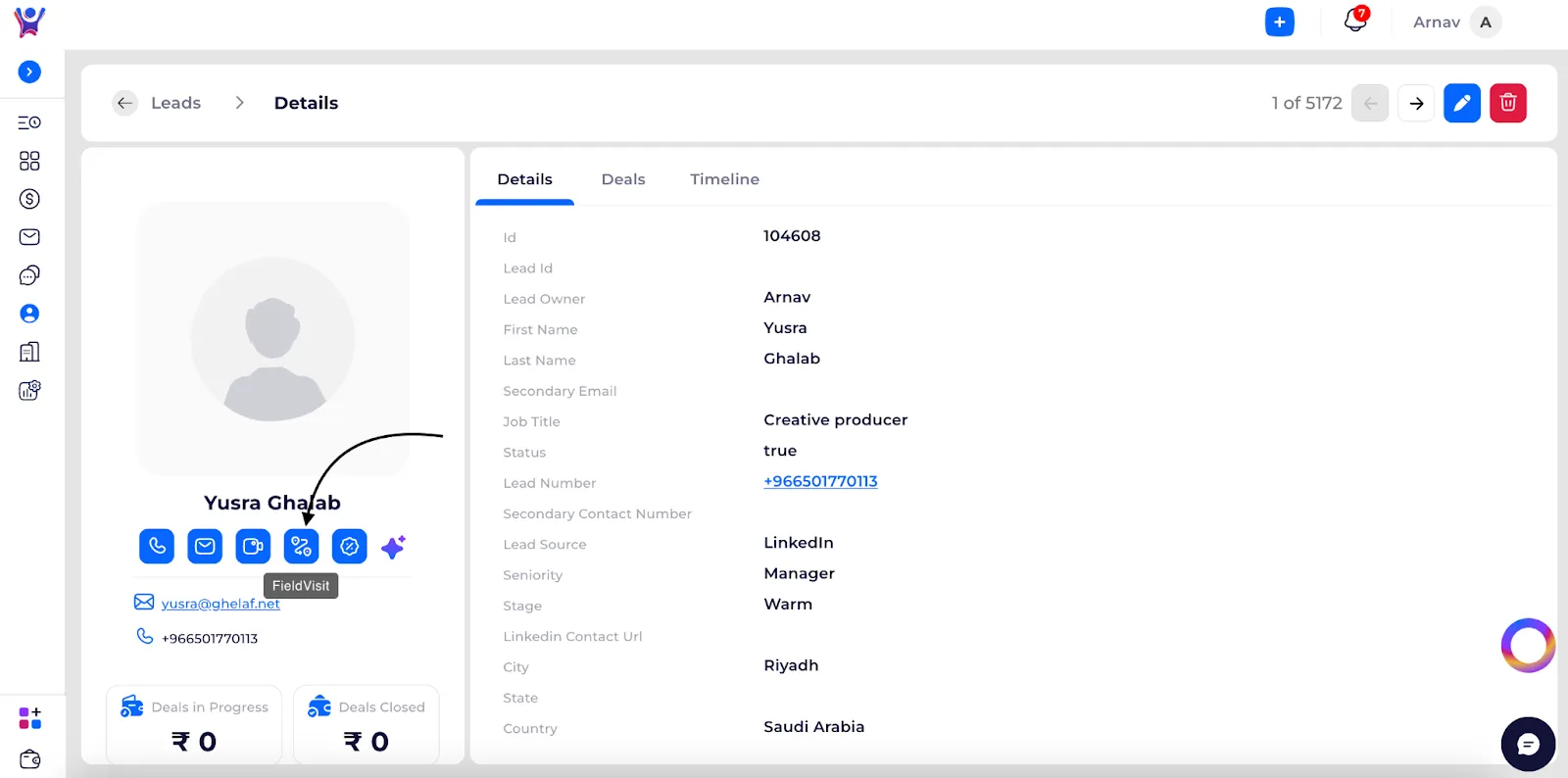1568x778 pixels.
Task: Click Job Title value Creative producer
Action: tap(835, 419)
